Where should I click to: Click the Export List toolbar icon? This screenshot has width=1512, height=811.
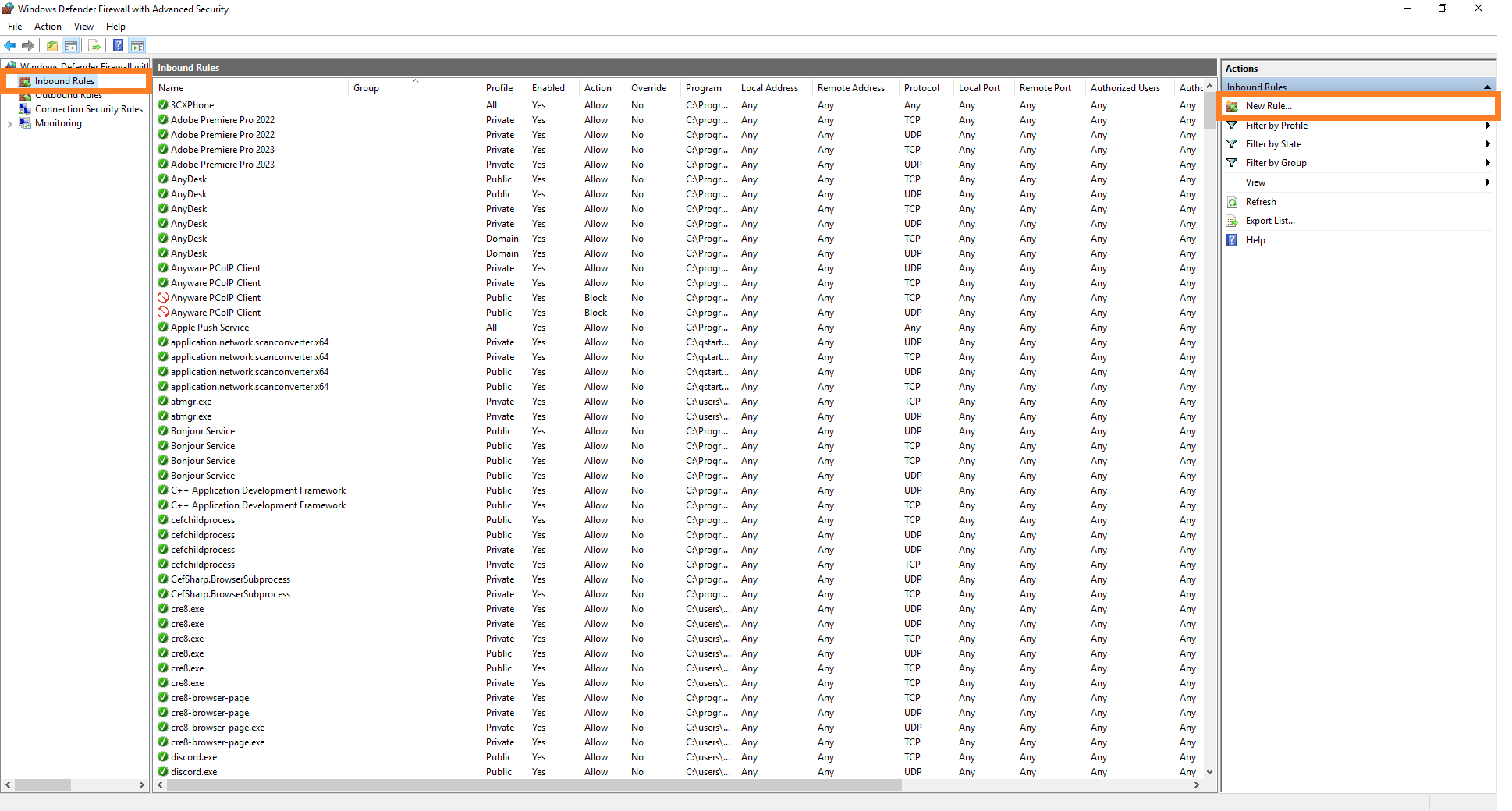point(94,45)
